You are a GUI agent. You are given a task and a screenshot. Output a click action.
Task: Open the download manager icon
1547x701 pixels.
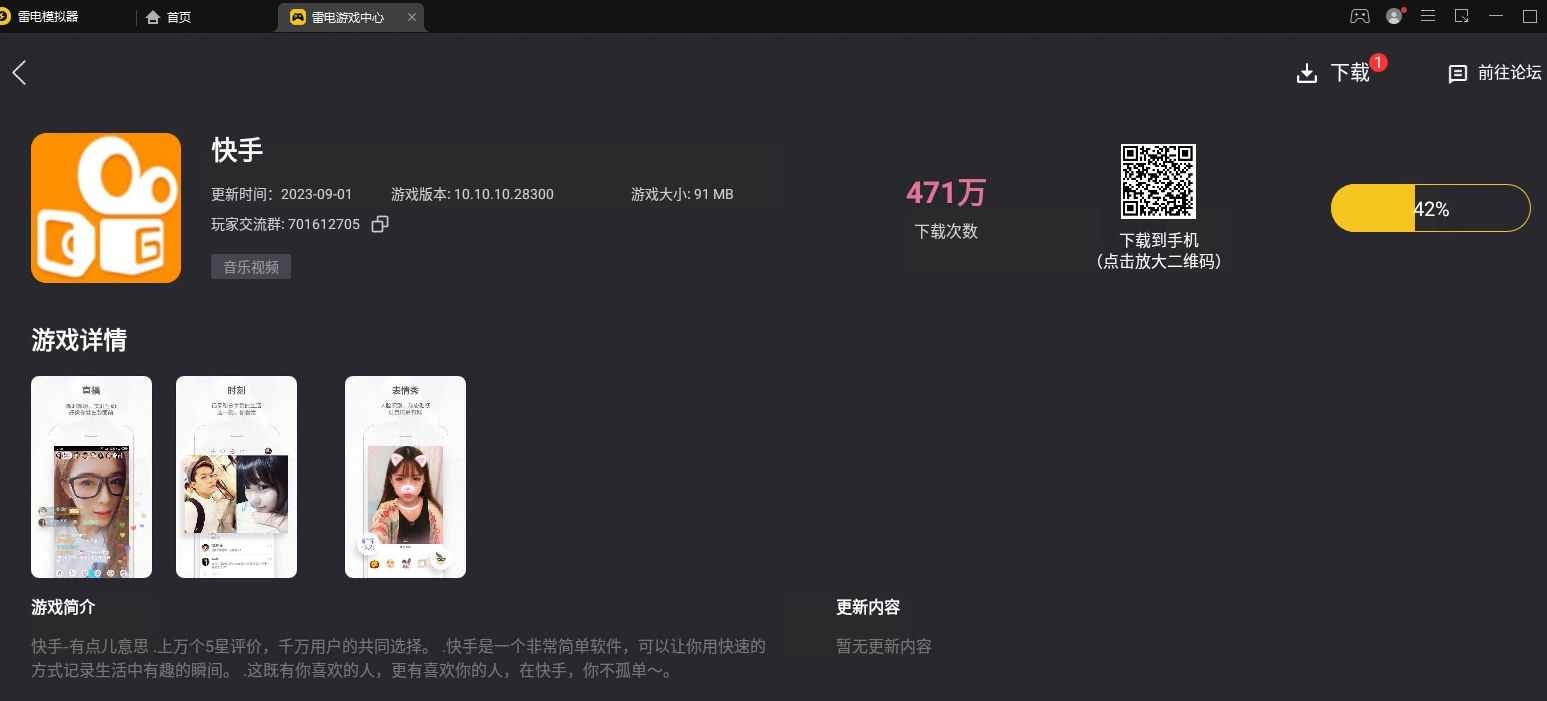pyautogui.click(x=1306, y=74)
